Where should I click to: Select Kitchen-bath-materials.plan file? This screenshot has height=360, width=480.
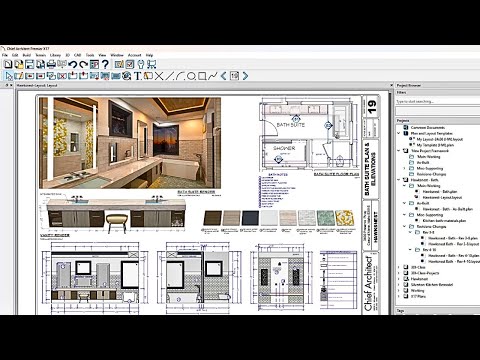pos(444,221)
